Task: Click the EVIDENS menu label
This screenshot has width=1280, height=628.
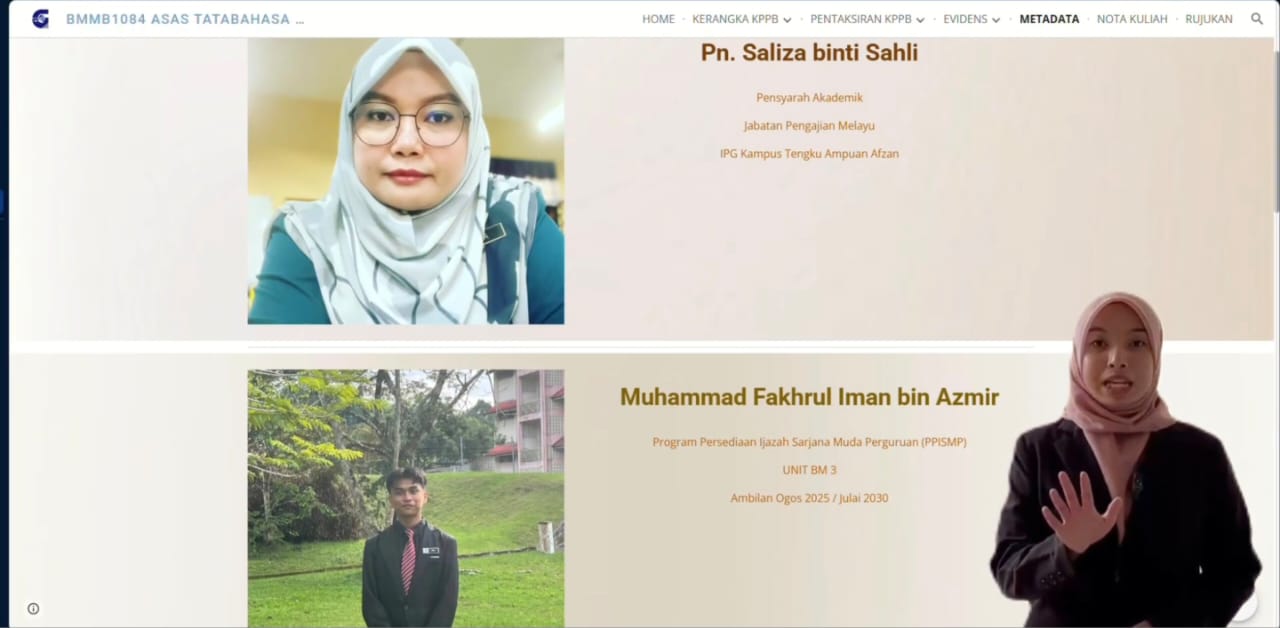Action: [x=965, y=19]
